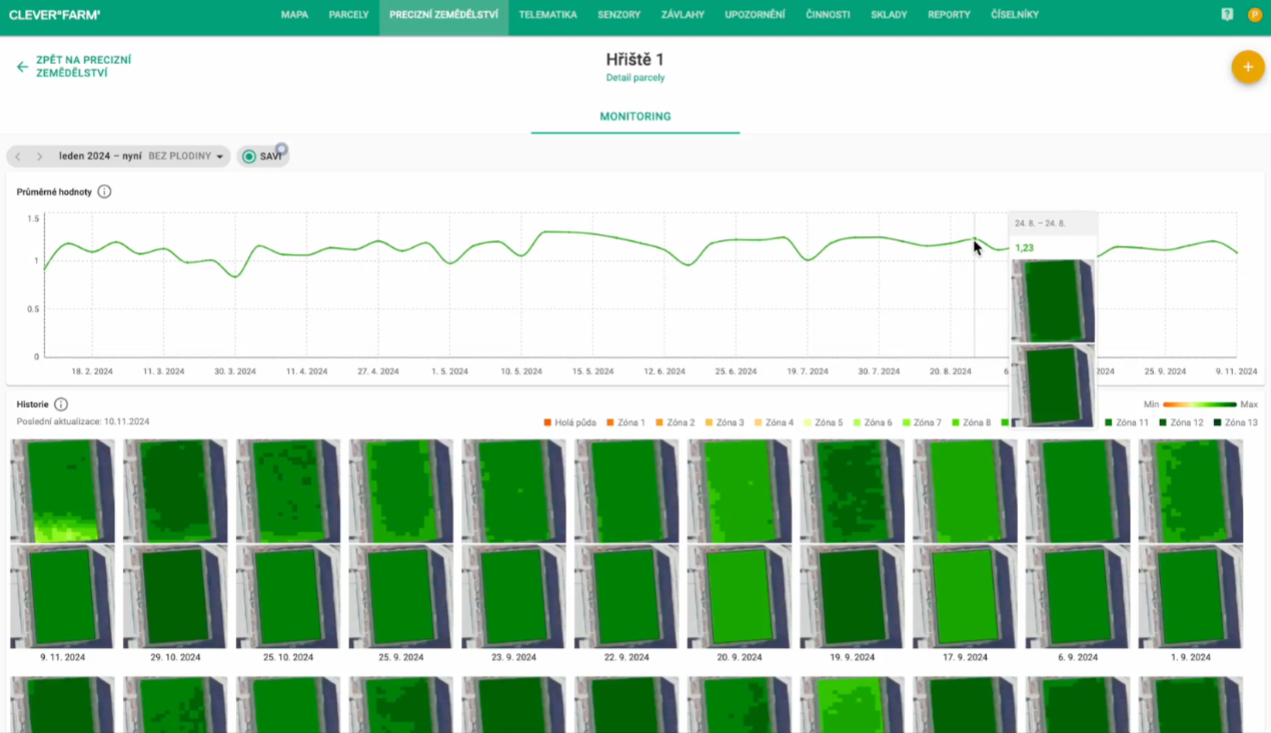Image resolution: width=1271 pixels, height=733 pixels.
Task: Open info icon next to Průměrné hodnoty
Action: point(104,191)
